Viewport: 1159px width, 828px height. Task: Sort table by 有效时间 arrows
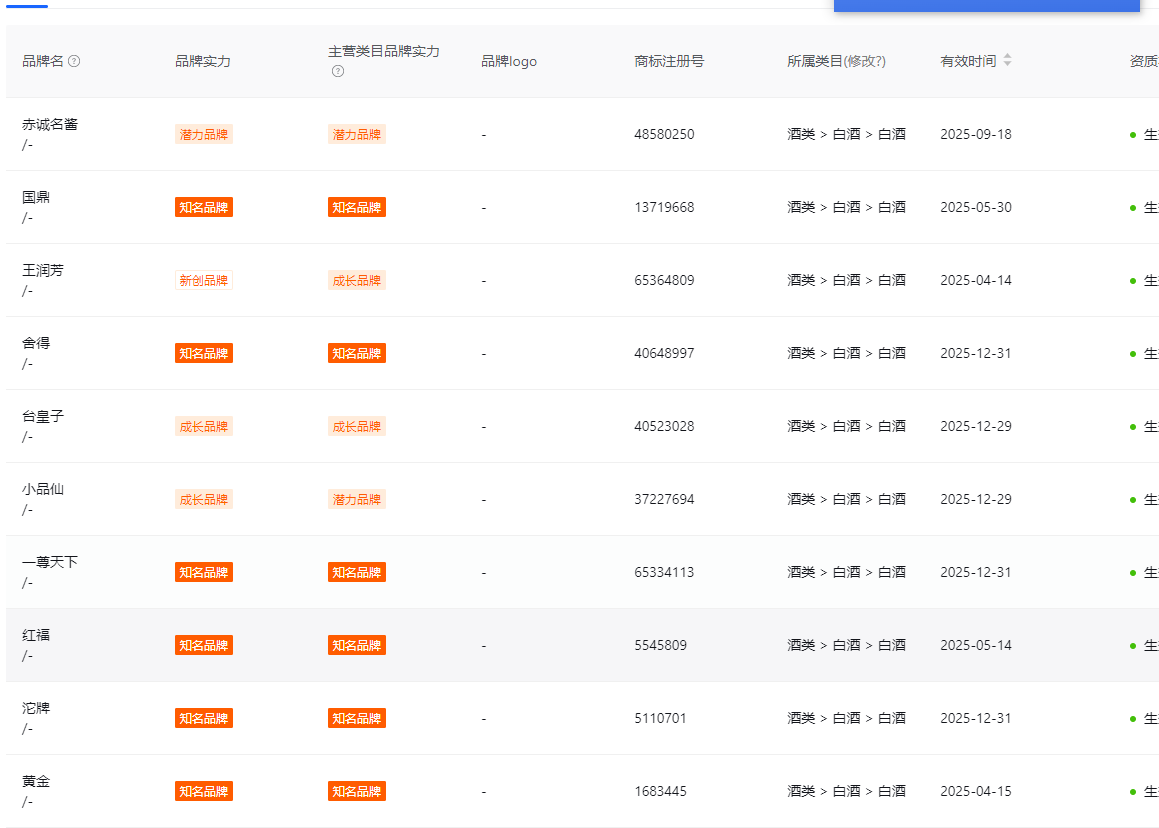(1007, 61)
